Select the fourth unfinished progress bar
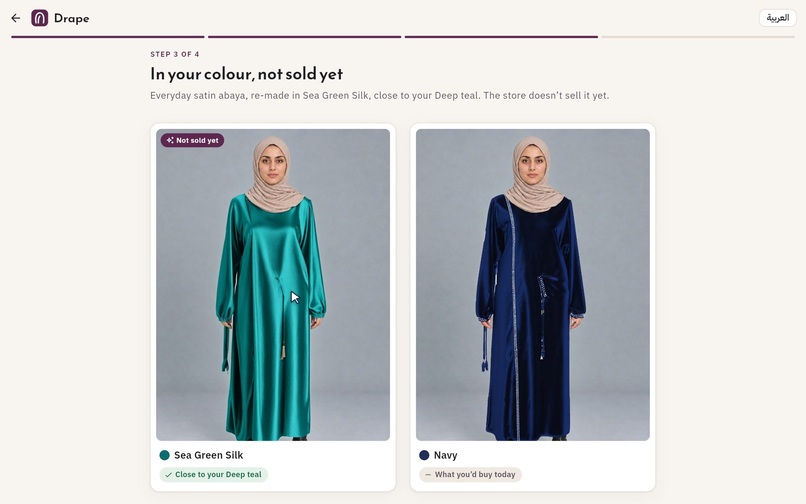 coord(698,37)
